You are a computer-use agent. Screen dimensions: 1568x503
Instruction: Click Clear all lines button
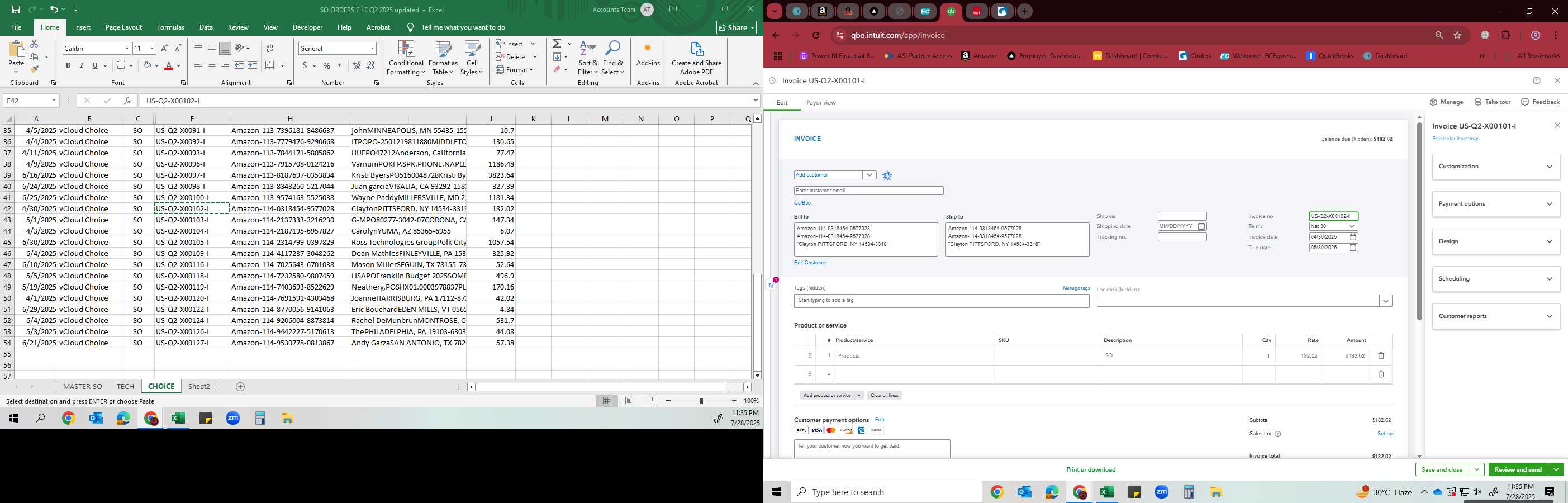[884, 395]
